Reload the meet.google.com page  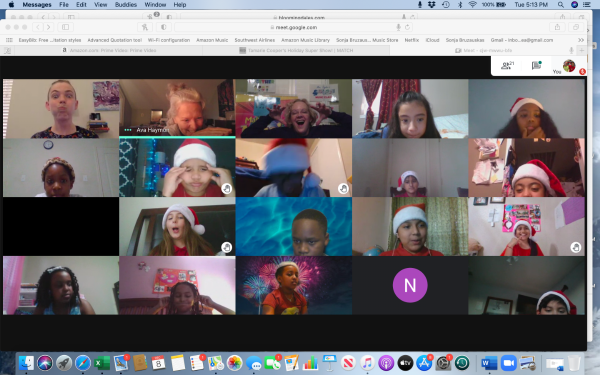click(x=407, y=27)
